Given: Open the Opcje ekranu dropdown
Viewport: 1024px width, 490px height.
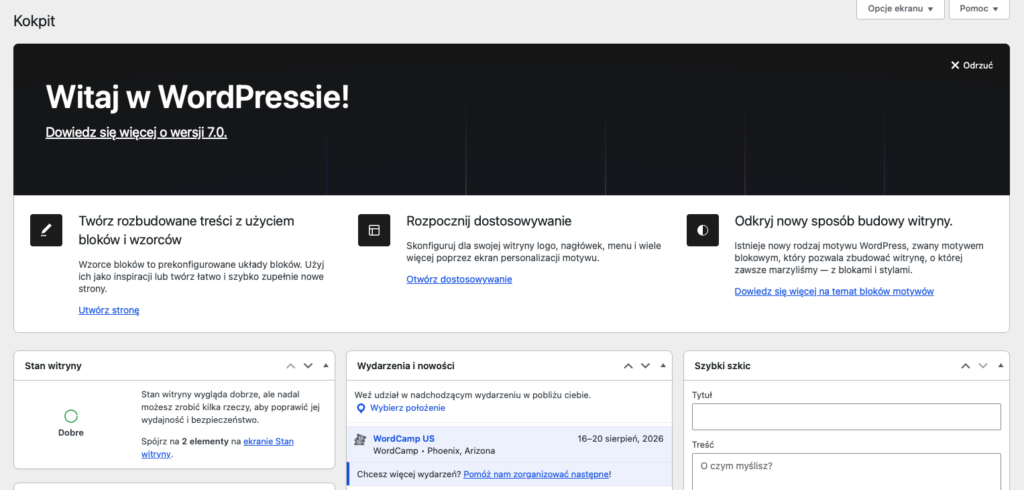Looking at the screenshot, I should click(900, 9).
